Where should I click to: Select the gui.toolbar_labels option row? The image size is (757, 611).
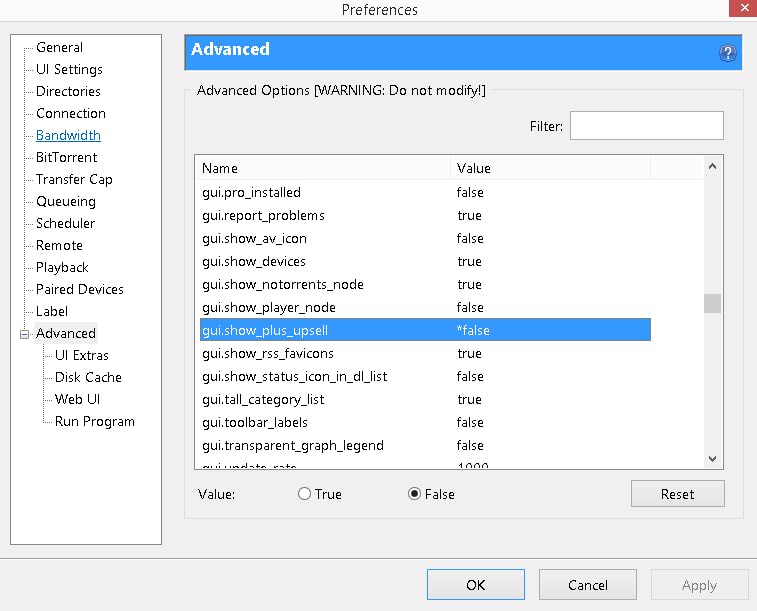[255, 422]
